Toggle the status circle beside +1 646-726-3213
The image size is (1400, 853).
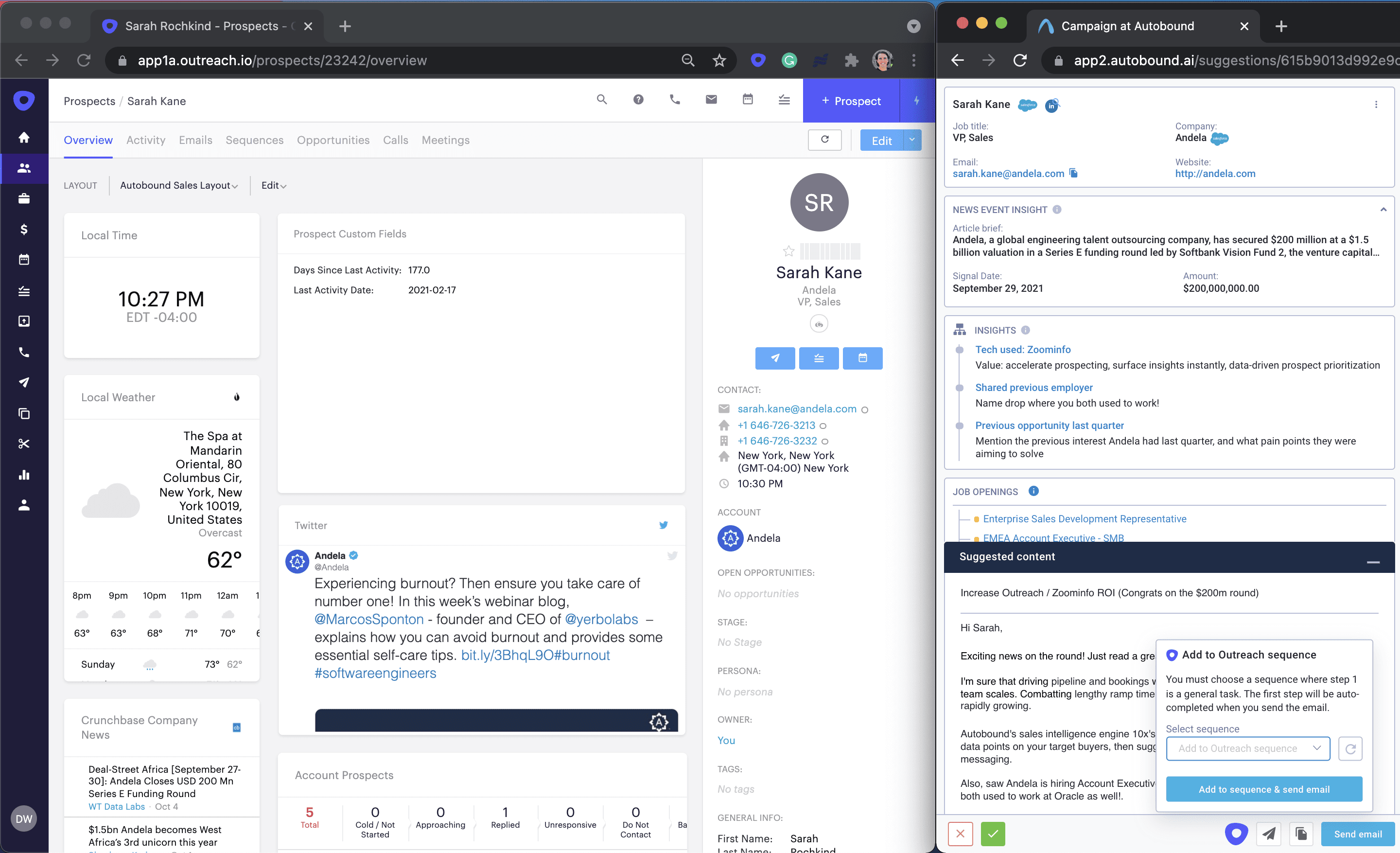click(822, 426)
